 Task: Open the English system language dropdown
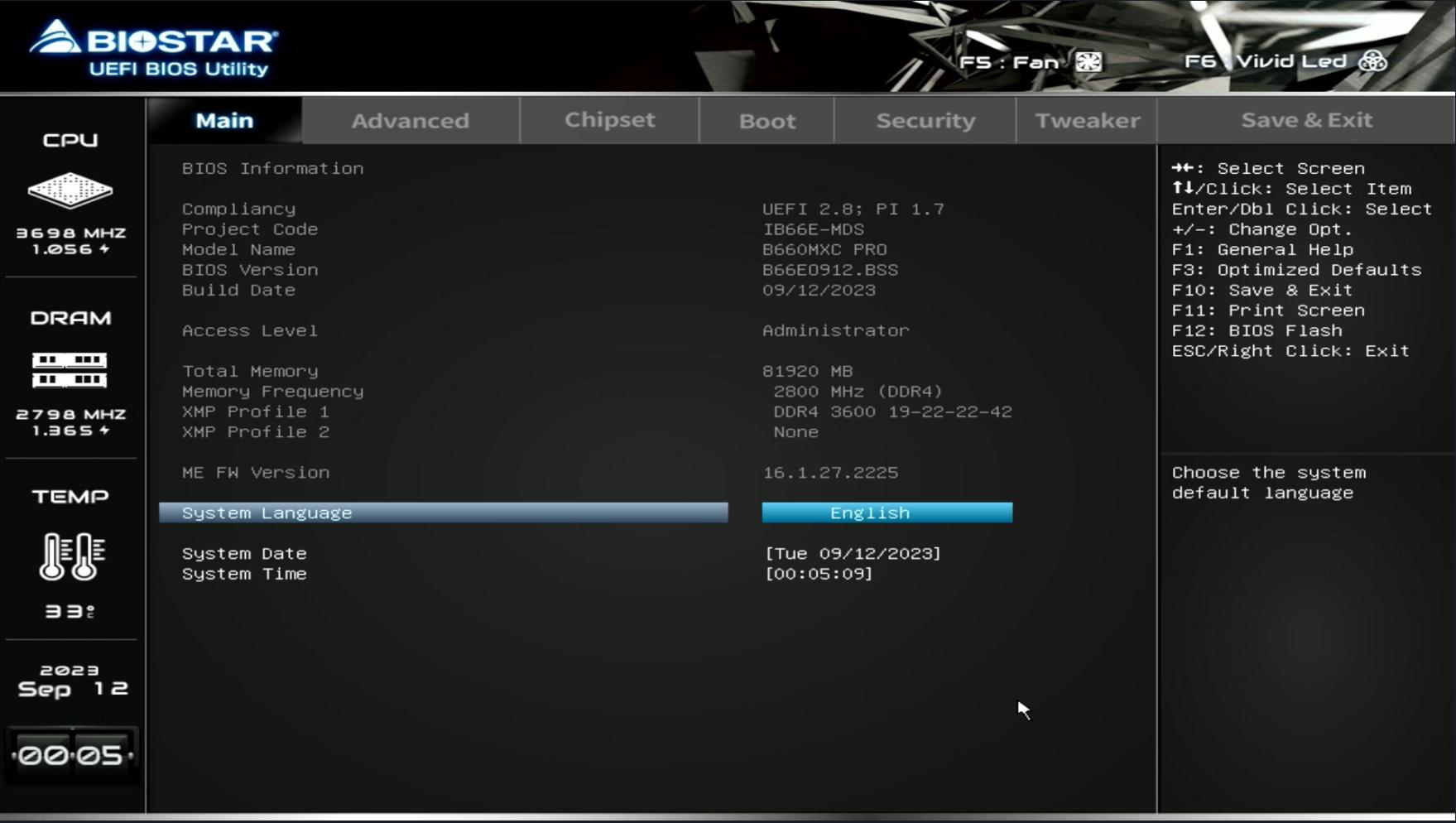coord(887,513)
